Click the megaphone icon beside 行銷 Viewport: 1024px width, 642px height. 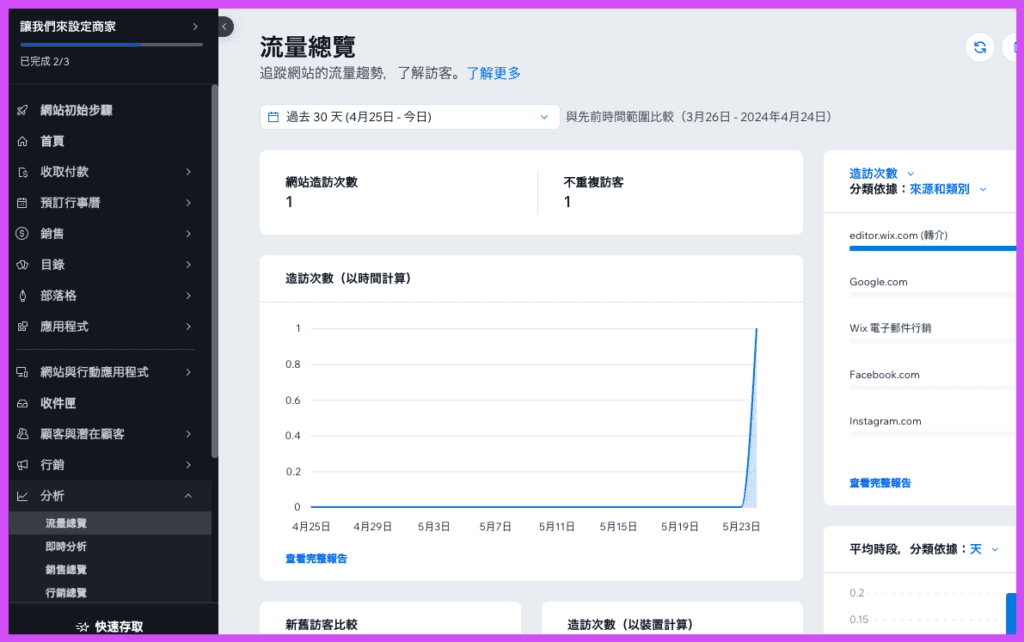(22, 465)
